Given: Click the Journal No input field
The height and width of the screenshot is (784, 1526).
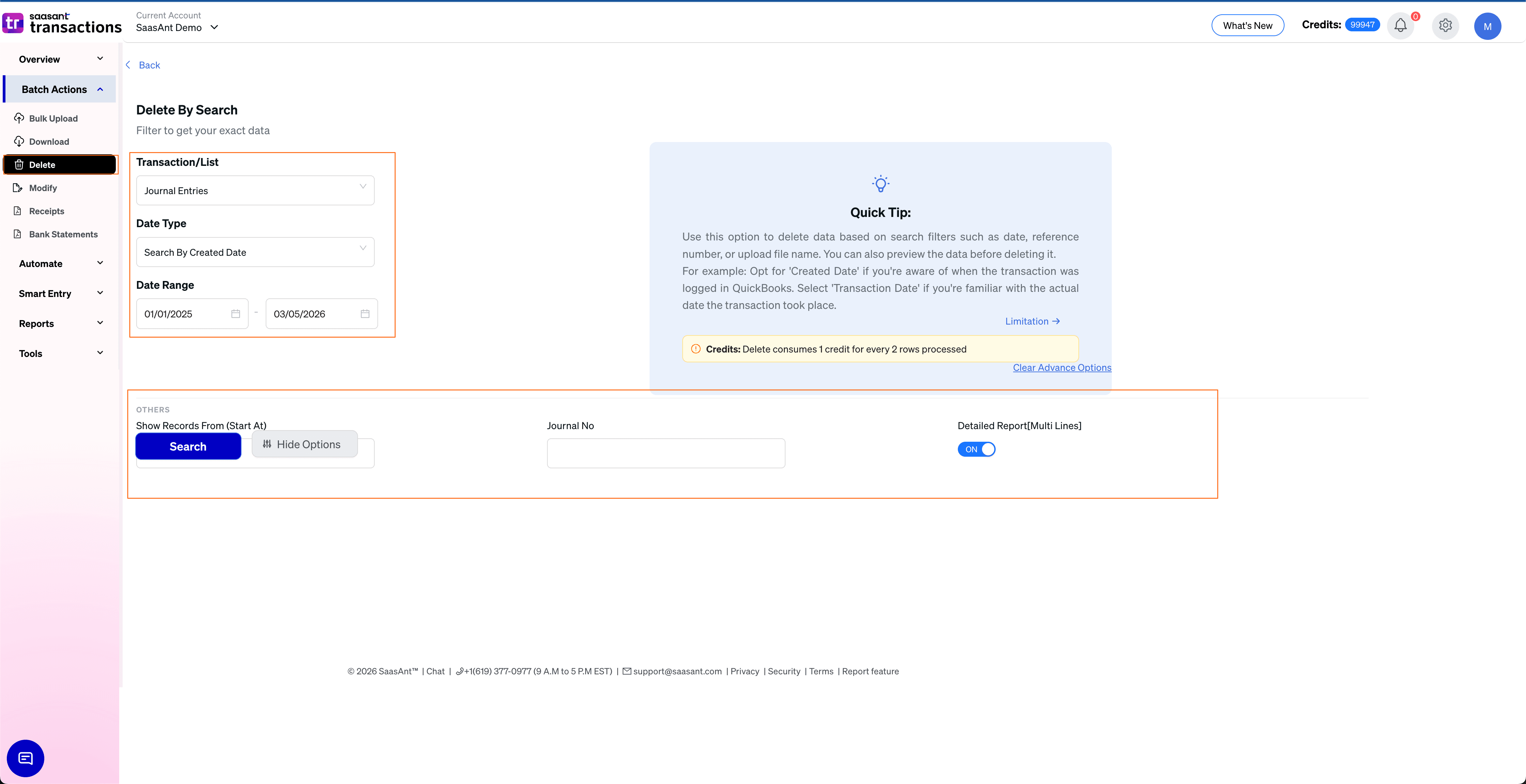Looking at the screenshot, I should (665, 453).
